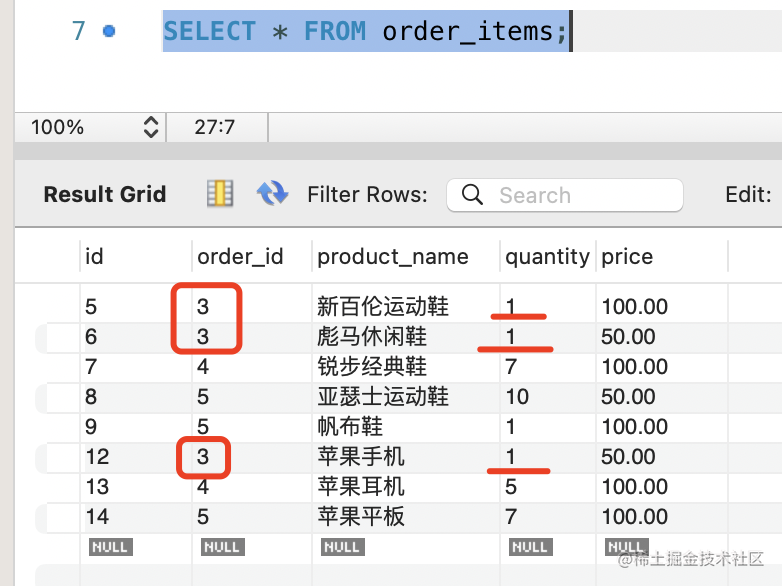Image resolution: width=782 pixels, height=586 pixels.
Task: Click the price column header
Action: [x=627, y=257]
